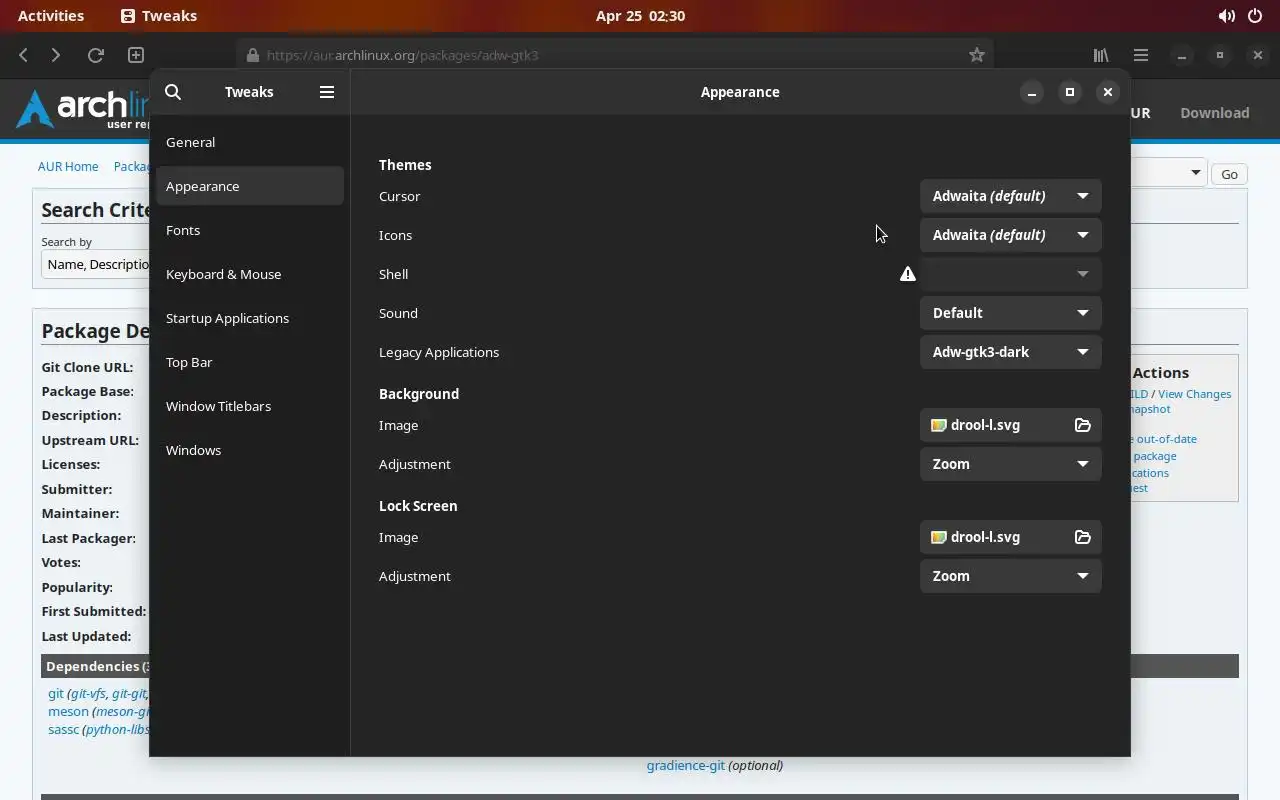This screenshot has width=1280, height=800.
Task: Open the browser application menu
Action: [1140, 55]
